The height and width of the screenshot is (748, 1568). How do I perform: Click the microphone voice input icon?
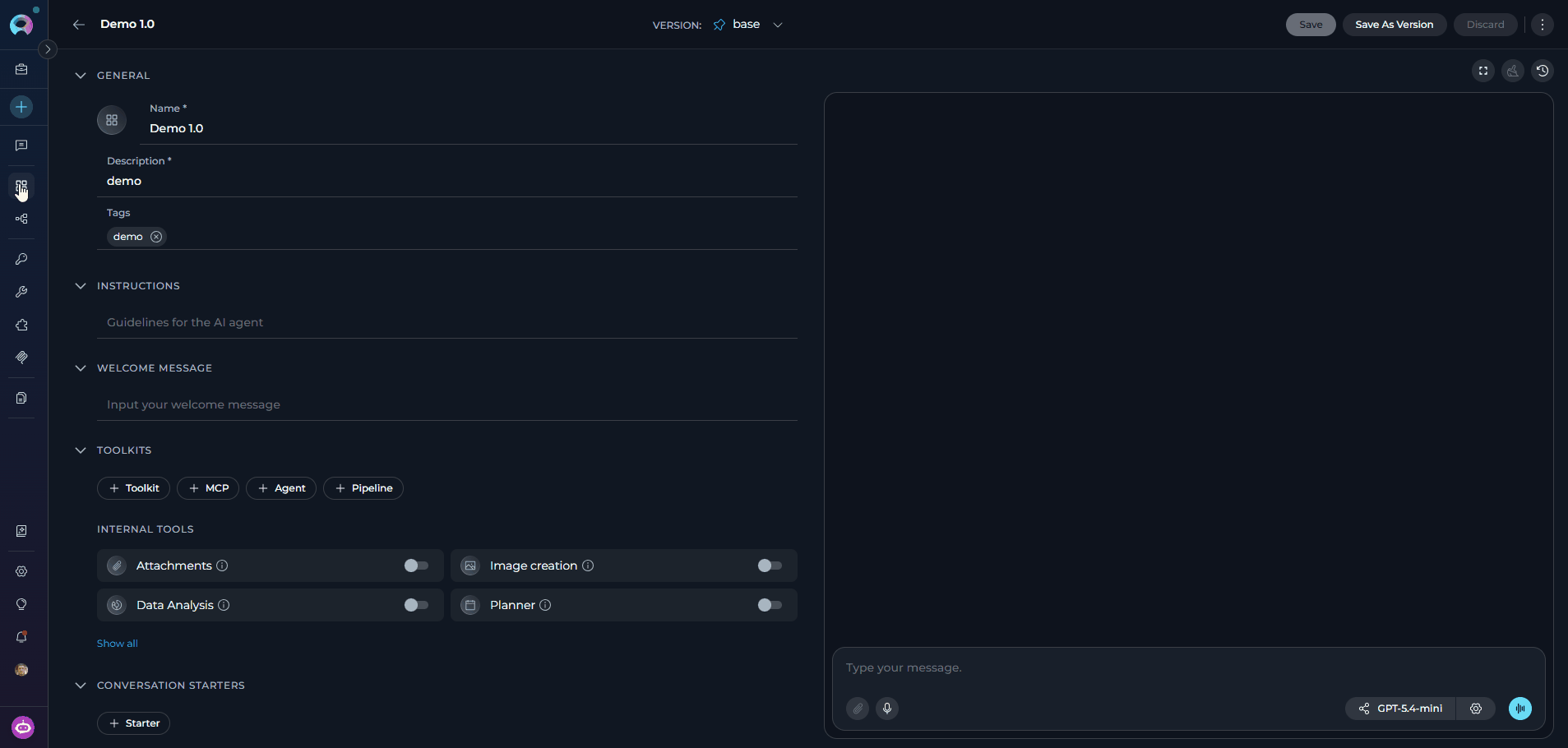[x=887, y=709]
